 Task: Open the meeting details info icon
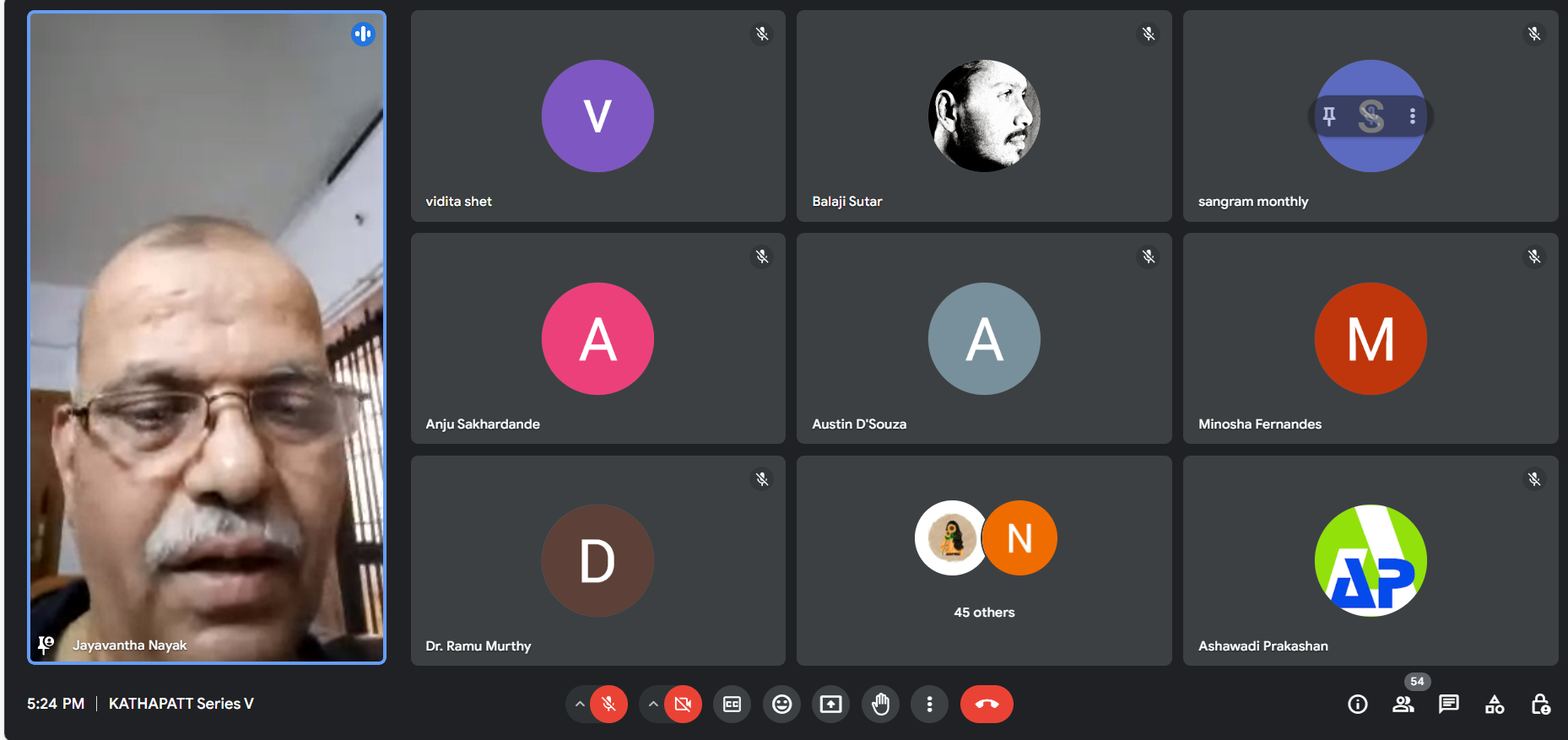(1357, 704)
